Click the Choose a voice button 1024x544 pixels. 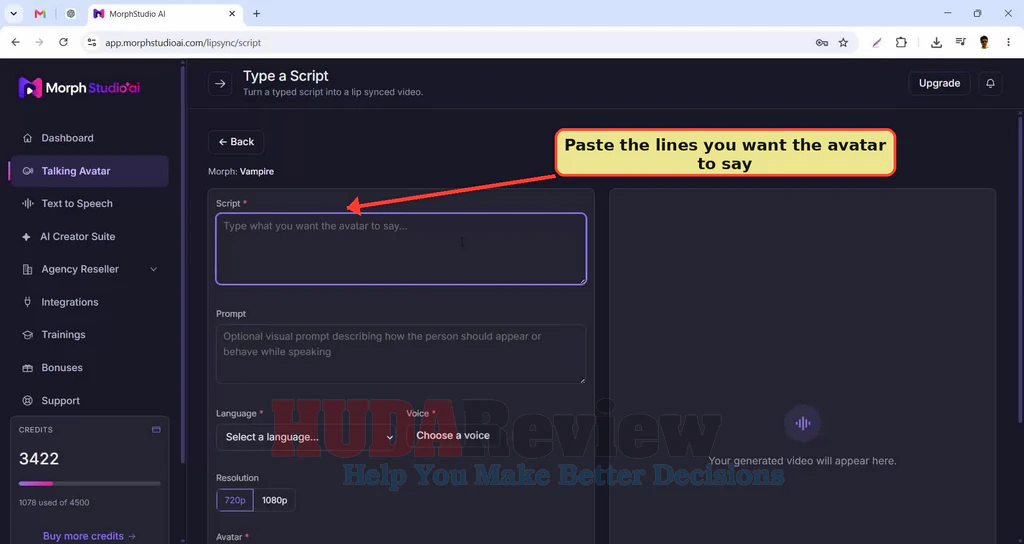click(453, 436)
